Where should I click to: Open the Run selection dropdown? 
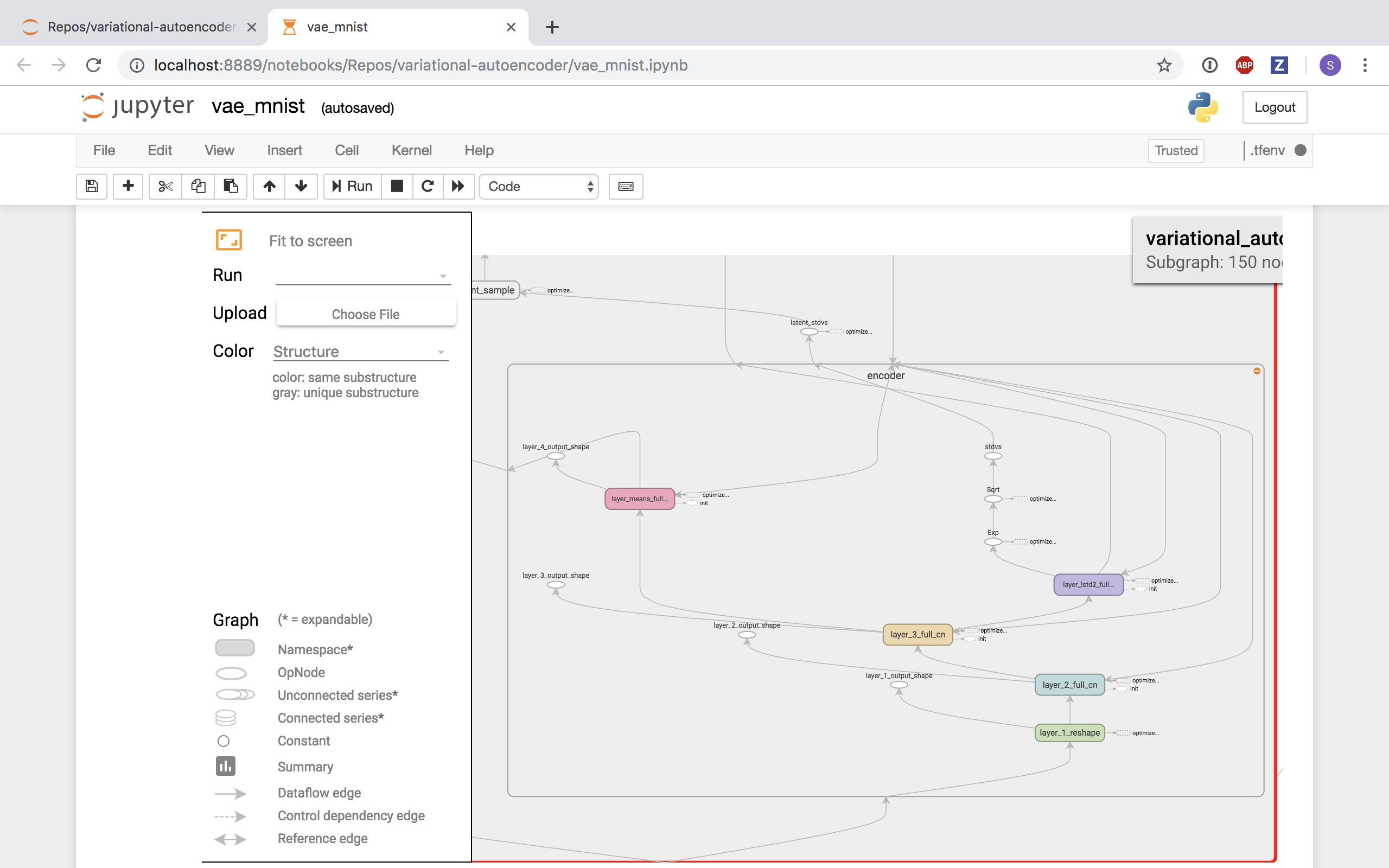click(x=363, y=276)
